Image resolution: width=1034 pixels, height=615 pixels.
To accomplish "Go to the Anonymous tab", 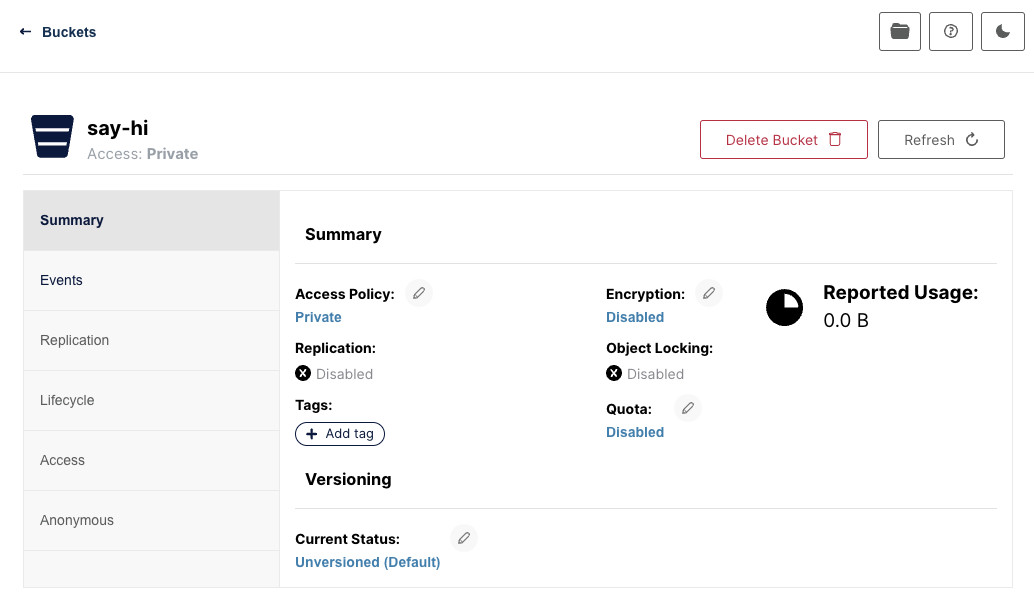I will (x=151, y=520).
